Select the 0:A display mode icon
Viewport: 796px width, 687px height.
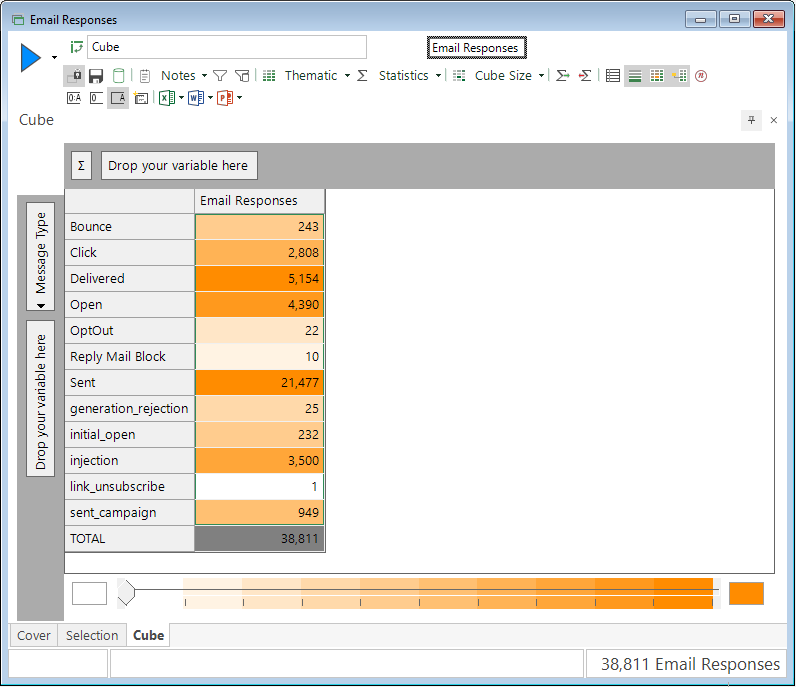pos(74,98)
